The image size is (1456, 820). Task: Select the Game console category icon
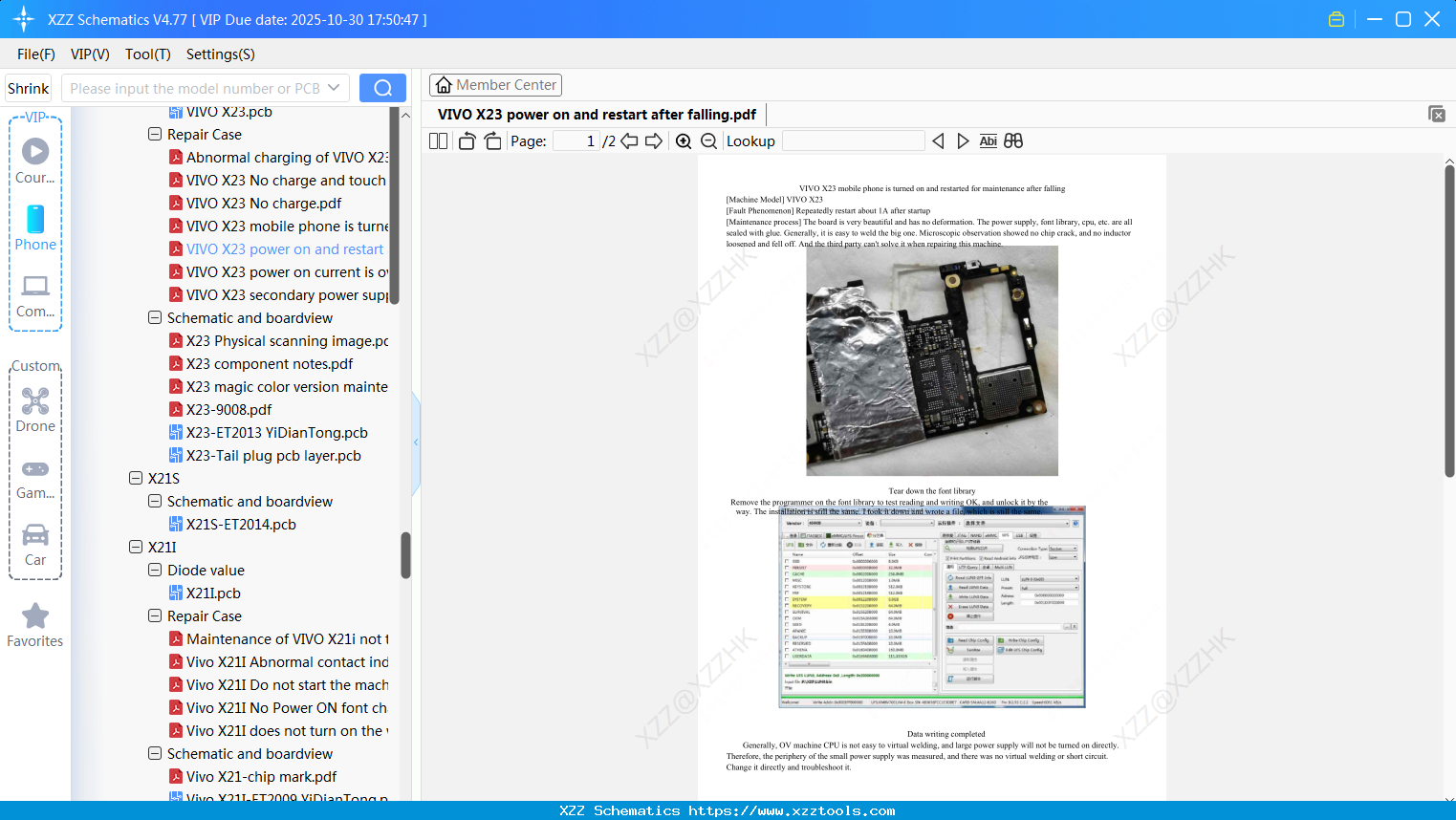coord(35,468)
